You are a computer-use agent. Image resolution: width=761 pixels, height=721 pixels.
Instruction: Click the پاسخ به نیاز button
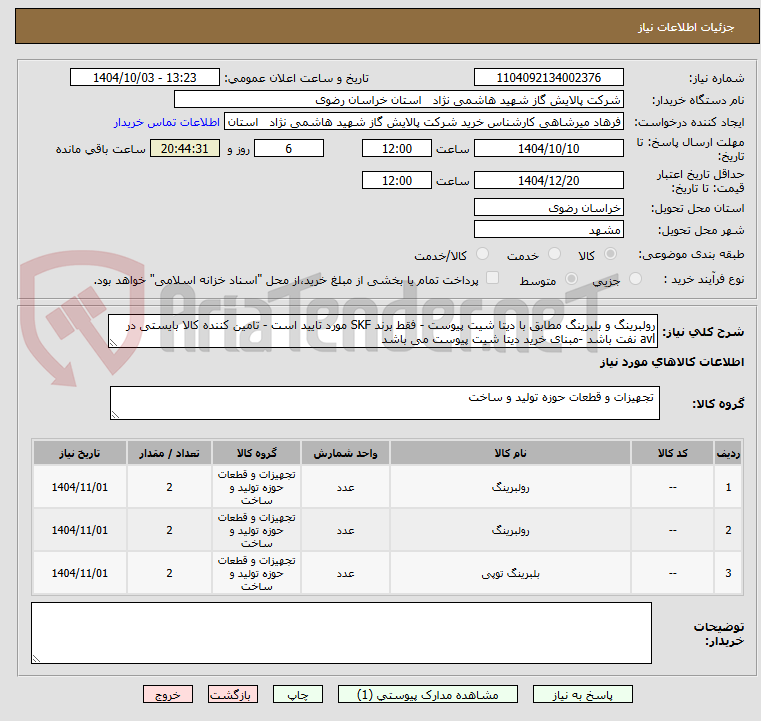coord(582,694)
